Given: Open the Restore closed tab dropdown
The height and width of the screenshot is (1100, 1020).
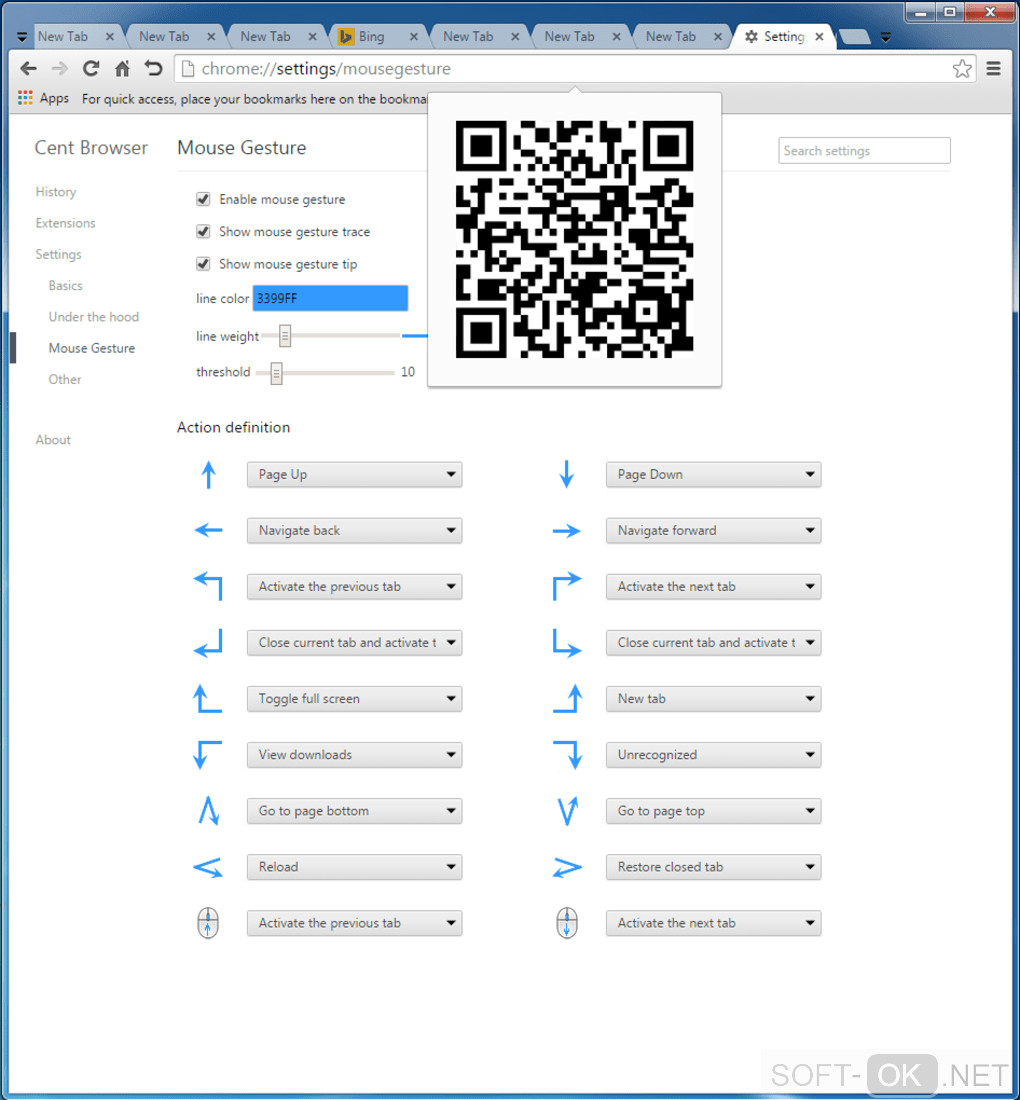Looking at the screenshot, I should coord(713,867).
